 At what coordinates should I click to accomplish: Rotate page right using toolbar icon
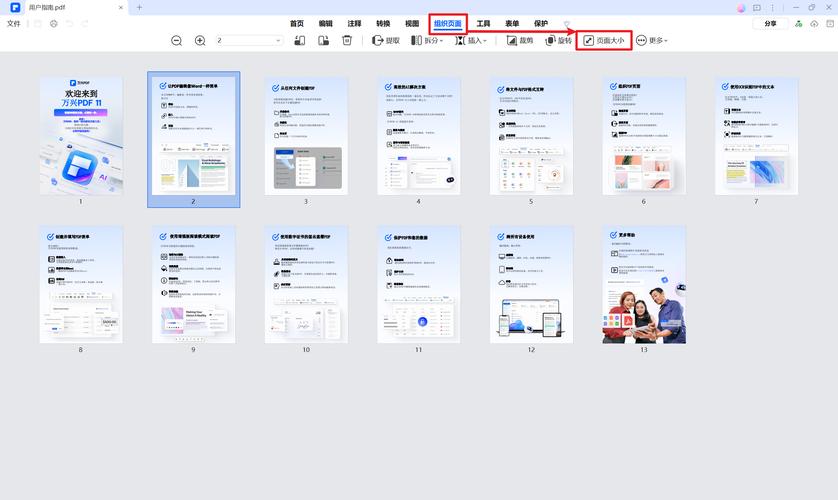[x=323, y=41]
